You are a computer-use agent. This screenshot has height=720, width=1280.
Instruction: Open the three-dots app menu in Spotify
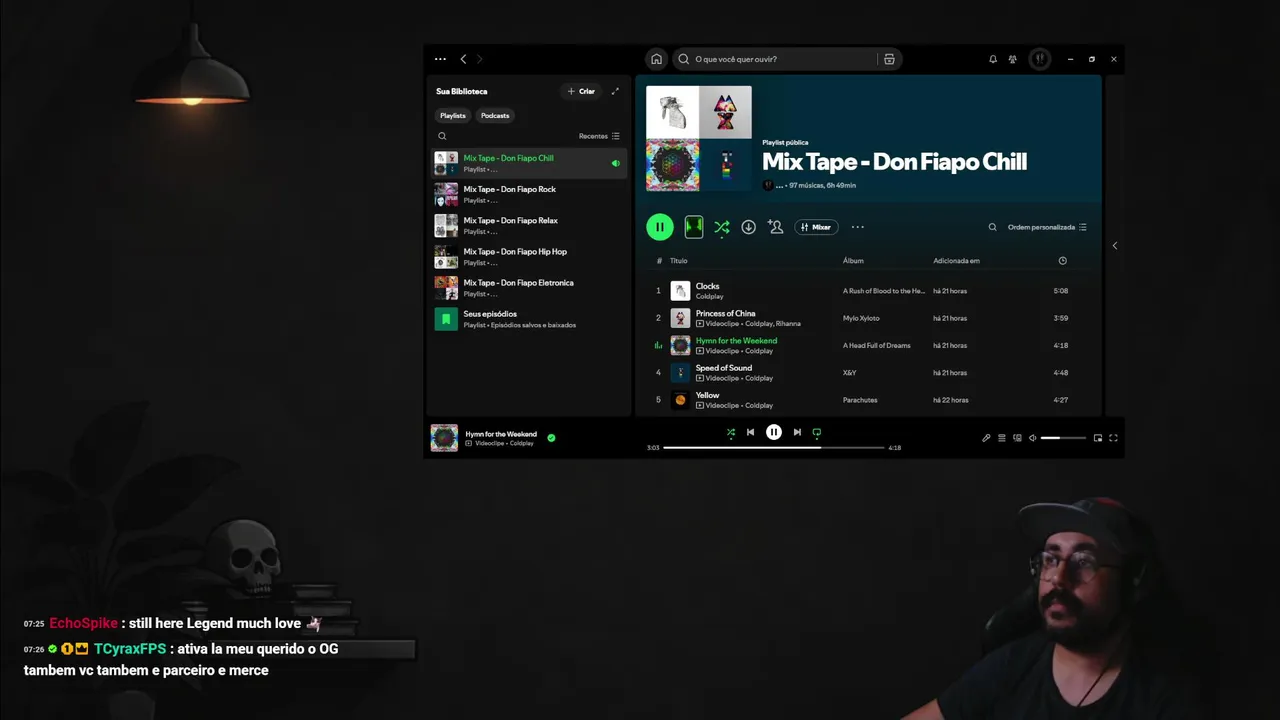point(440,59)
